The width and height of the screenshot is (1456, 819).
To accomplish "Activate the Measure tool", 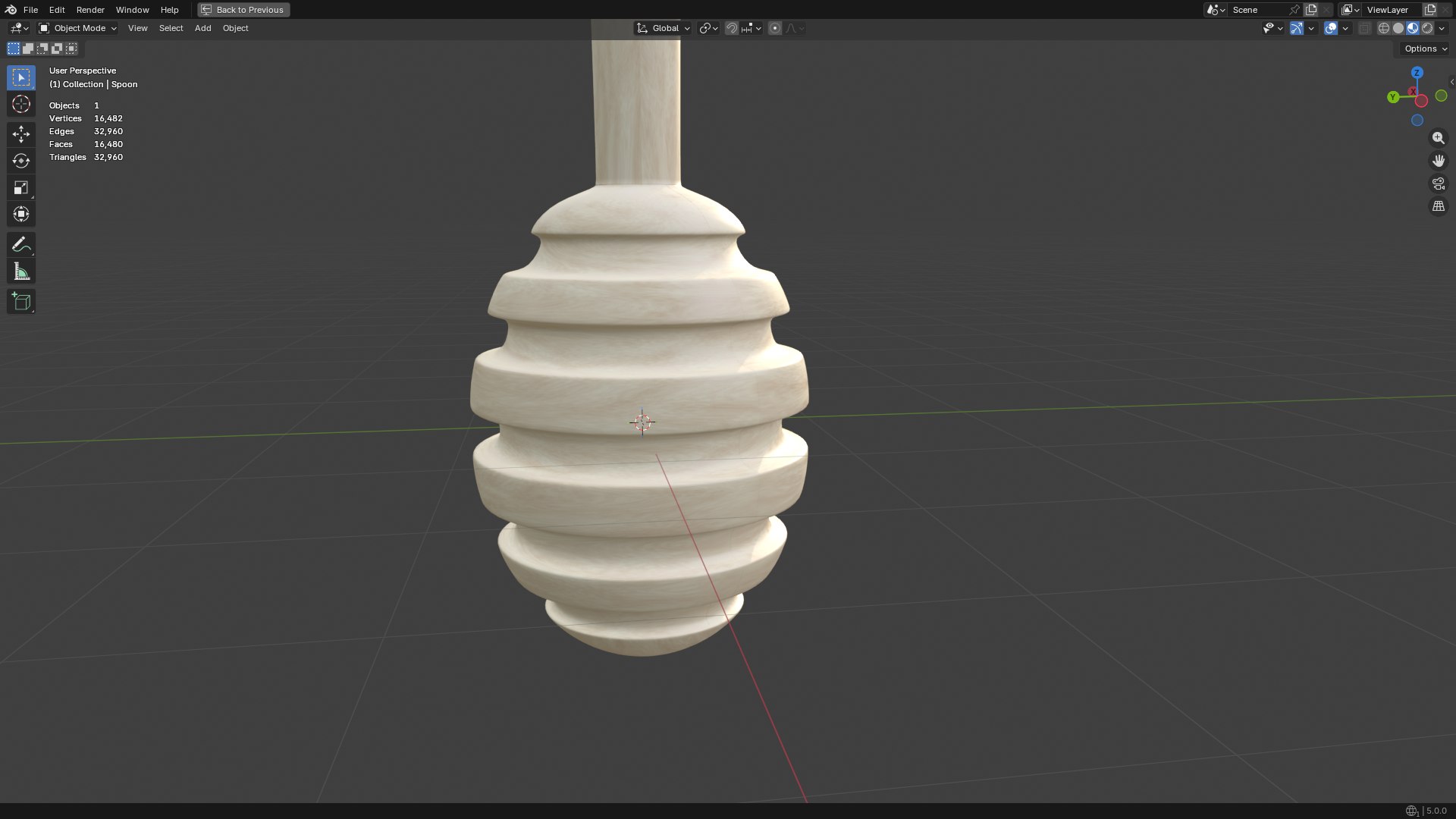I will pos(21,271).
